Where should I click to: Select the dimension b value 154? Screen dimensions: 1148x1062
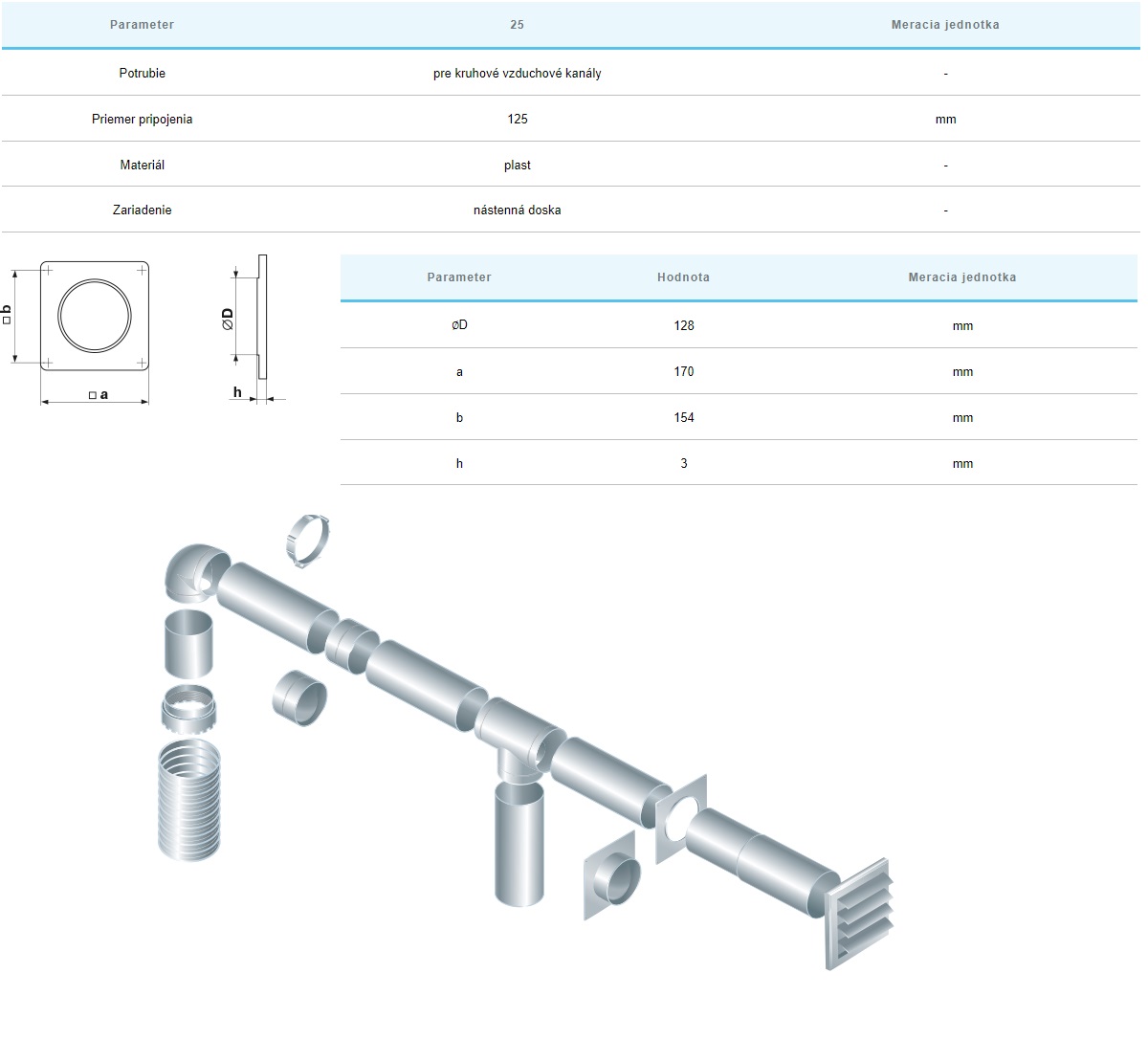pyautogui.click(x=683, y=417)
